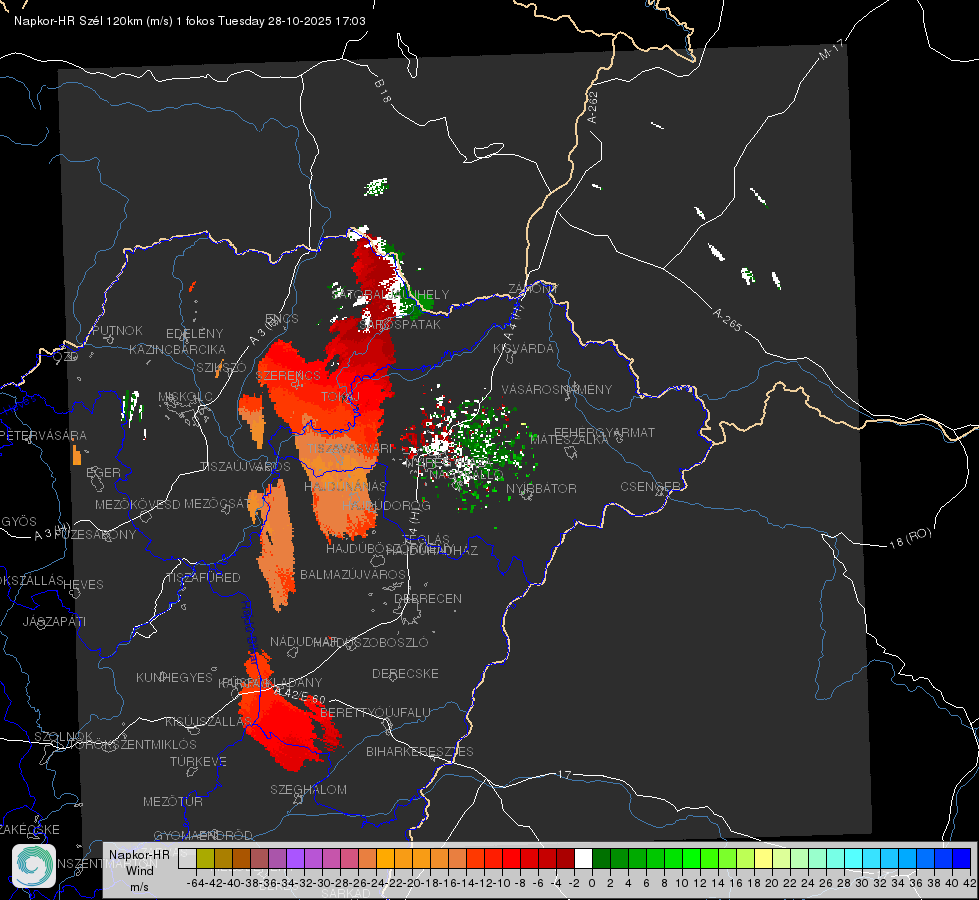Click the EDELENY label
This screenshot has width=979, height=900.
[x=194, y=334]
